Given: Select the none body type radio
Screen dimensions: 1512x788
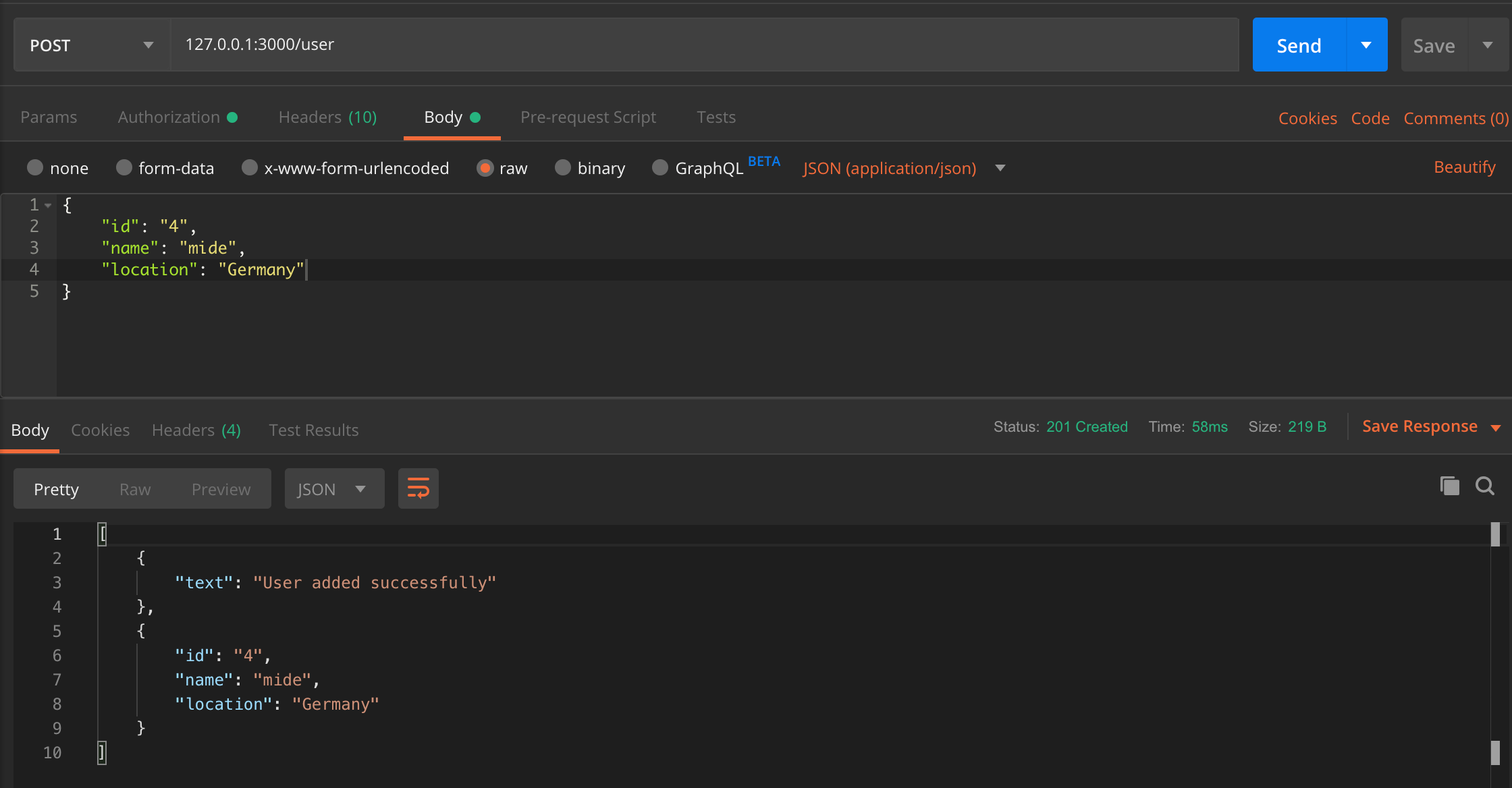Looking at the screenshot, I should click(35, 167).
